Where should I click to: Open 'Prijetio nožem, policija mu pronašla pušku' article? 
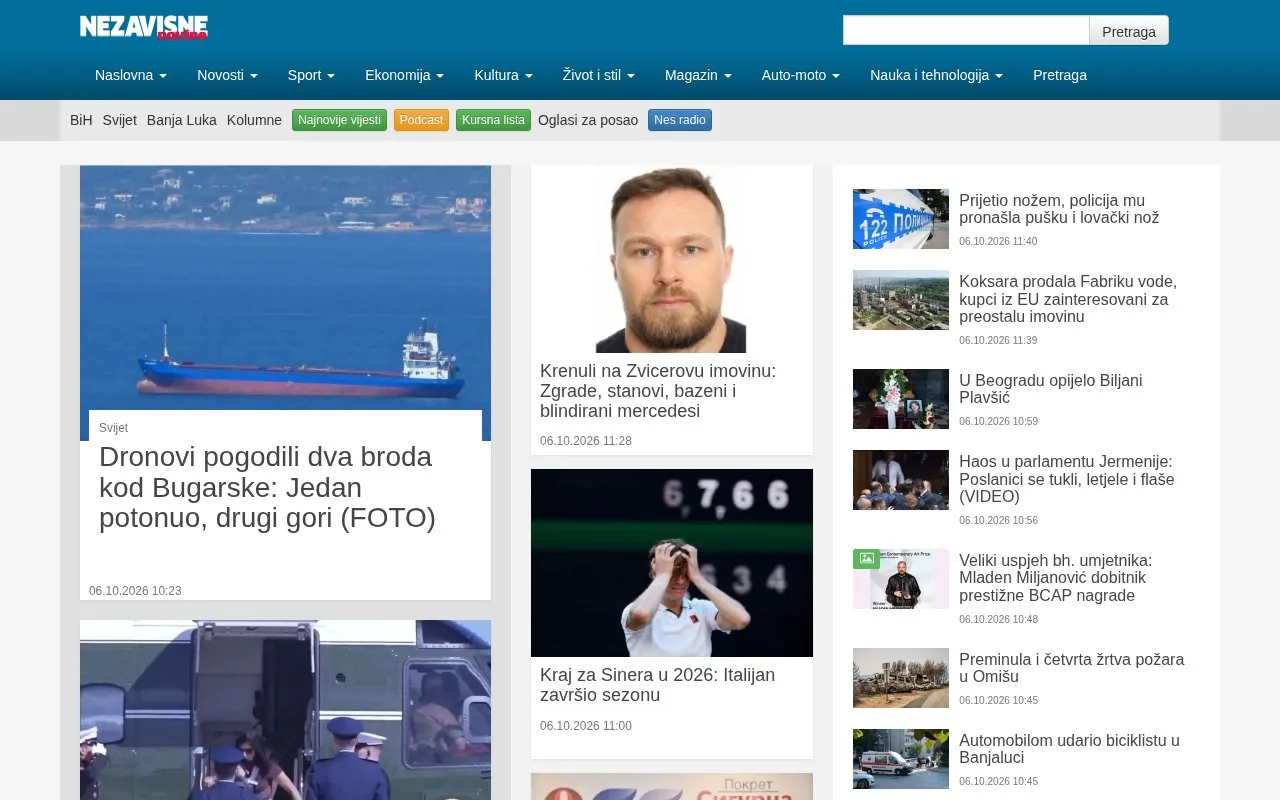1059,209
